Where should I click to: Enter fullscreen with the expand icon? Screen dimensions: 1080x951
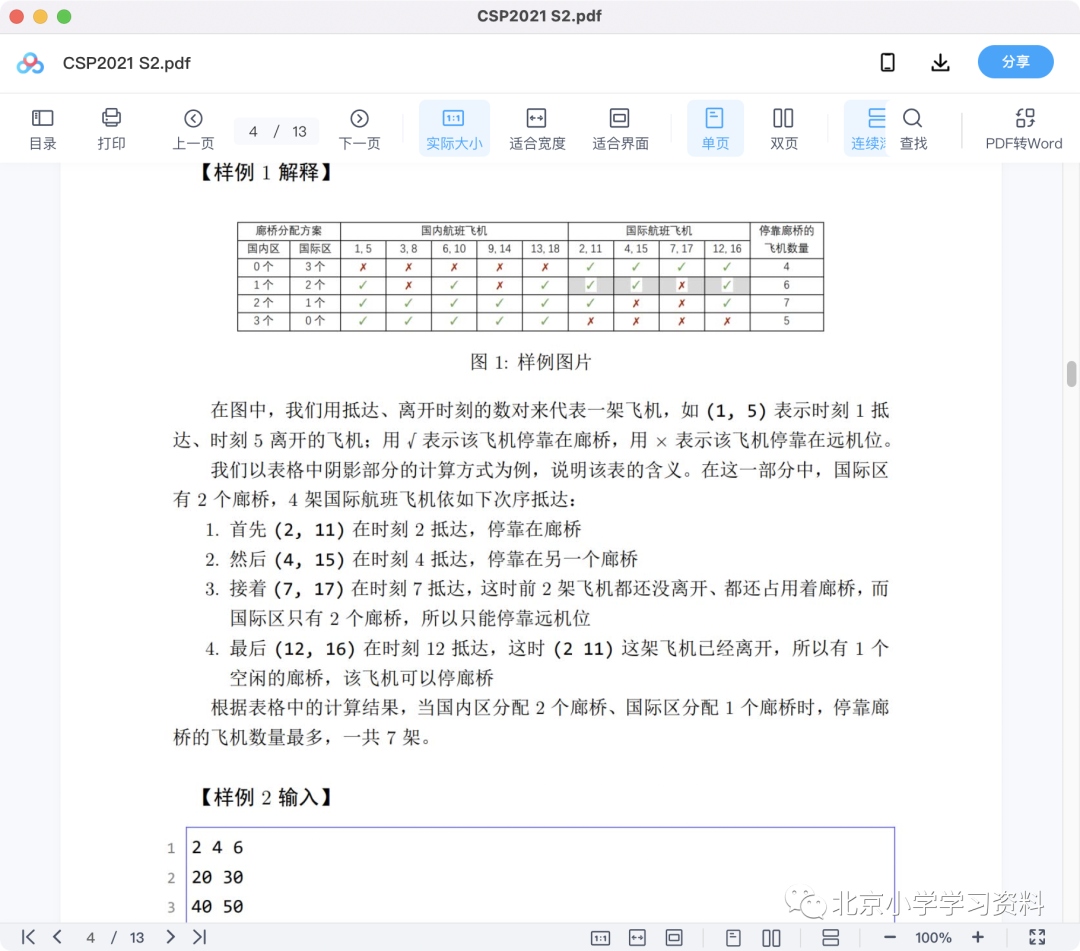tap(1037, 937)
